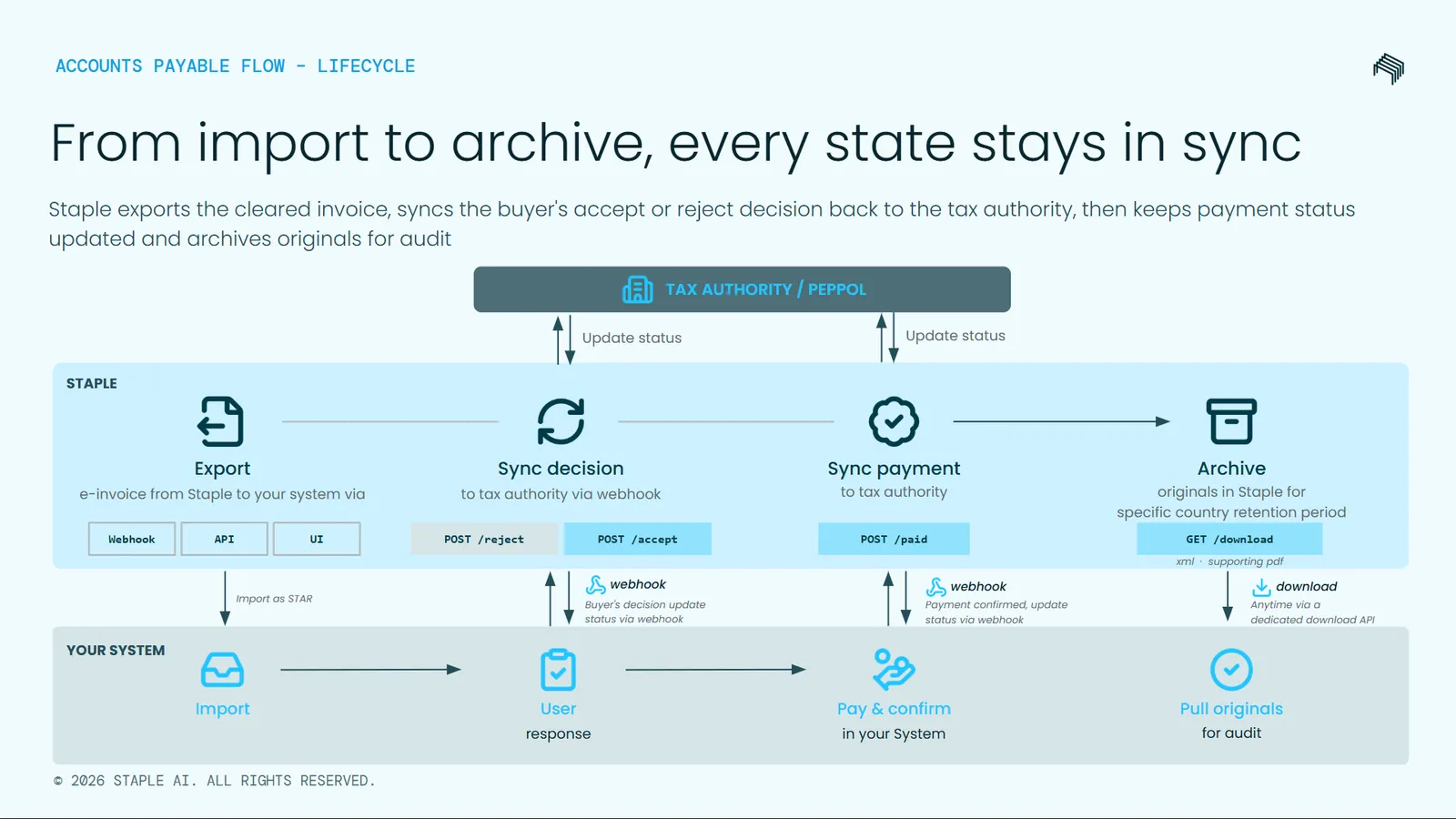Click the 'Export' step heading
The height and width of the screenshot is (819, 1456).
[222, 469]
